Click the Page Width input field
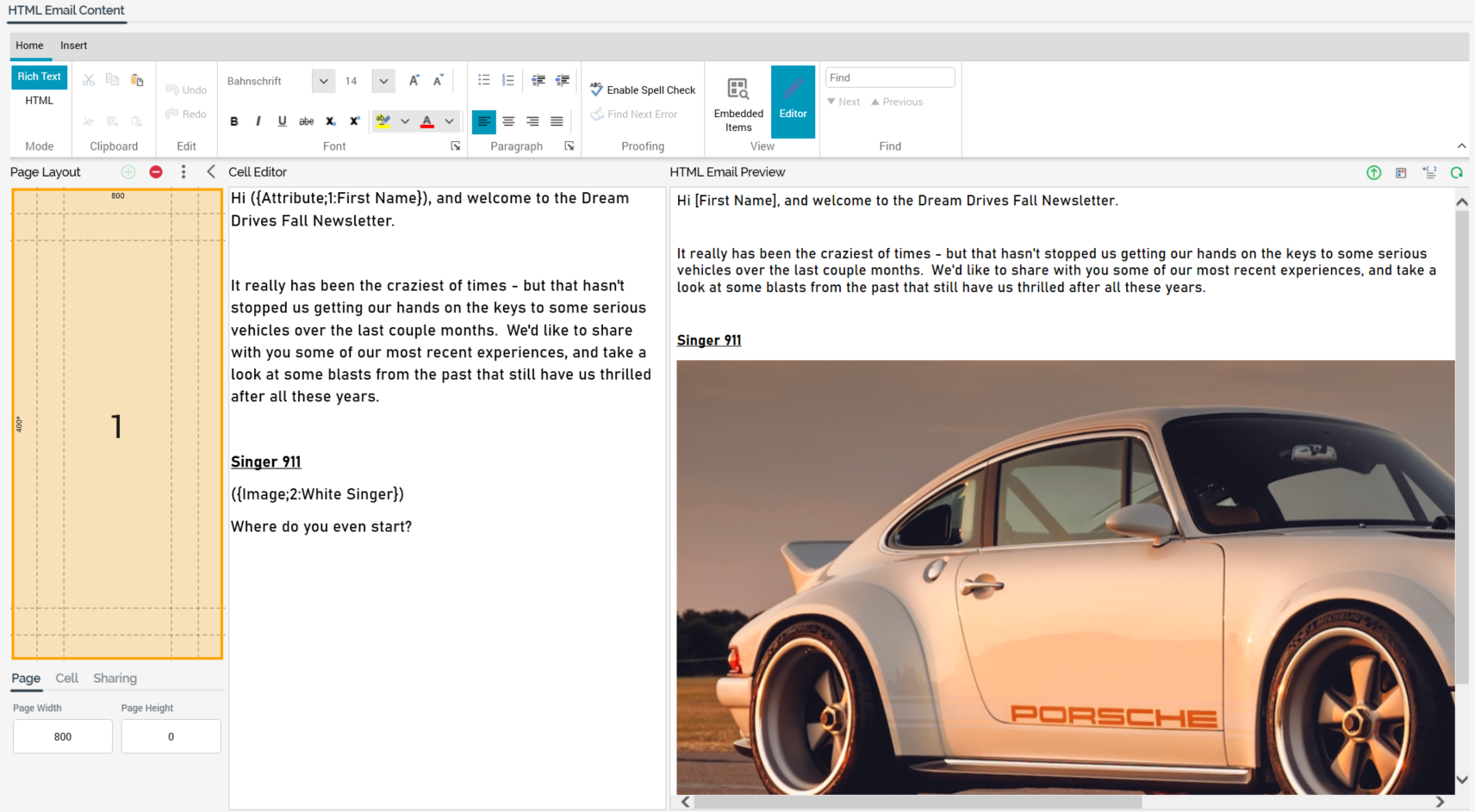This screenshot has width=1475, height=812. tap(63, 736)
